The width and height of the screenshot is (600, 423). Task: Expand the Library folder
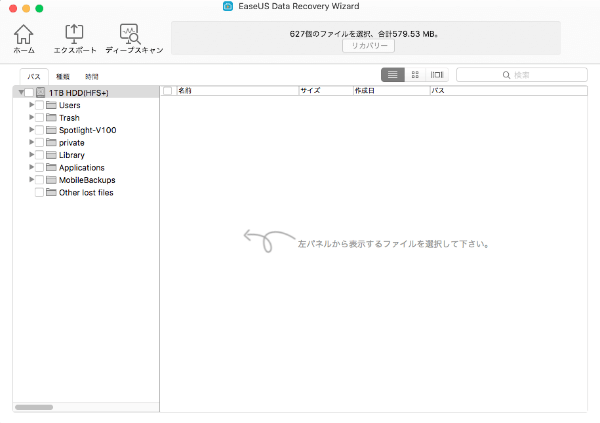(x=31, y=155)
